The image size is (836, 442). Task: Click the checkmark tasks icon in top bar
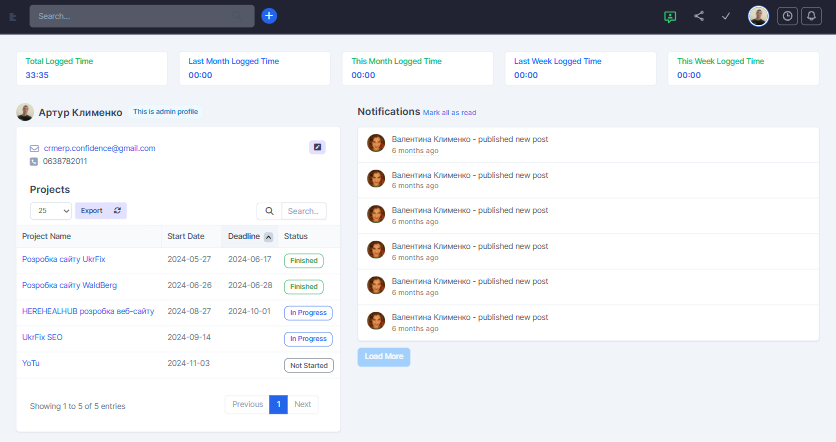(x=727, y=16)
